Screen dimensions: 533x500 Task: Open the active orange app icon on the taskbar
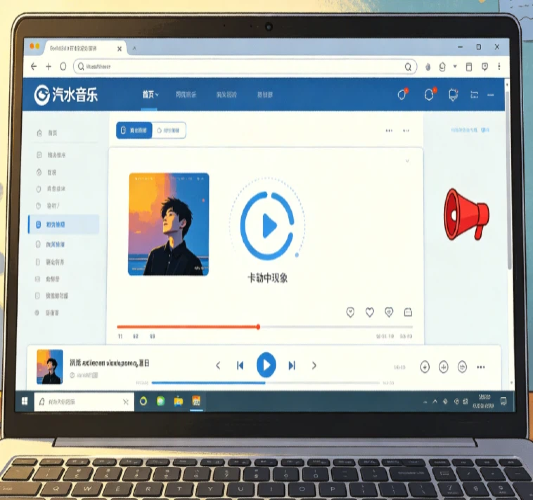pos(196,401)
